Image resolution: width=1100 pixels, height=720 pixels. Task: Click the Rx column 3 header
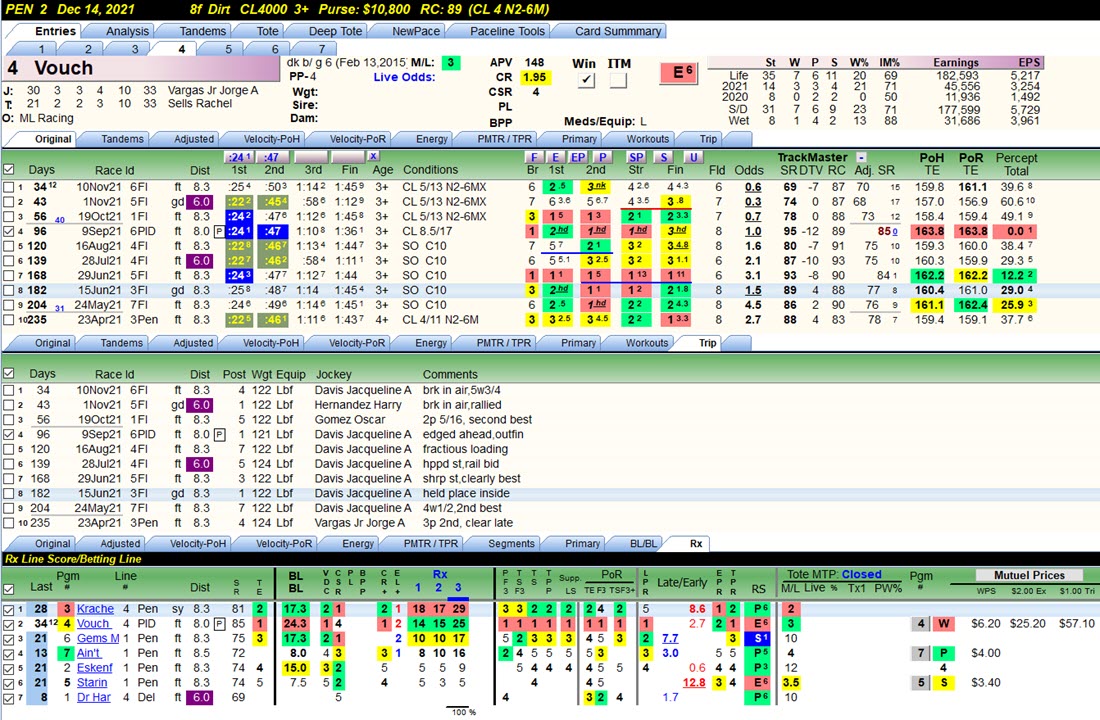[x=458, y=588]
